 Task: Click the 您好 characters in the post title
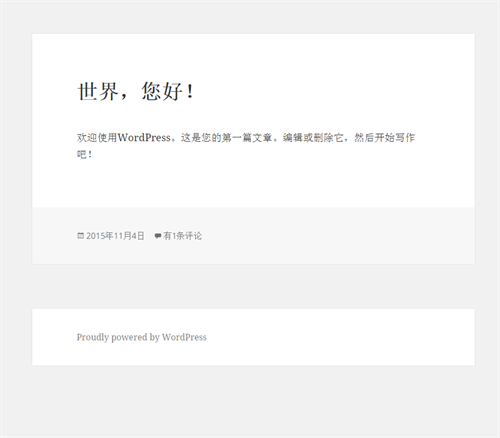[x=162, y=91]
